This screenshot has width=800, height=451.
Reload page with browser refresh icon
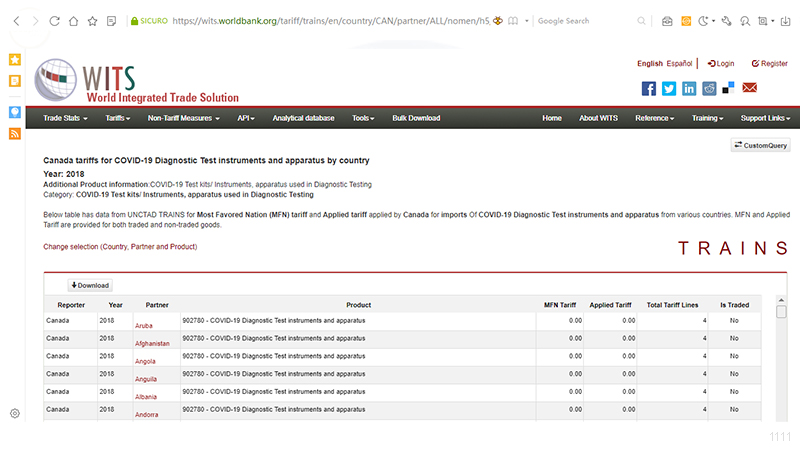tap(54, 20)
